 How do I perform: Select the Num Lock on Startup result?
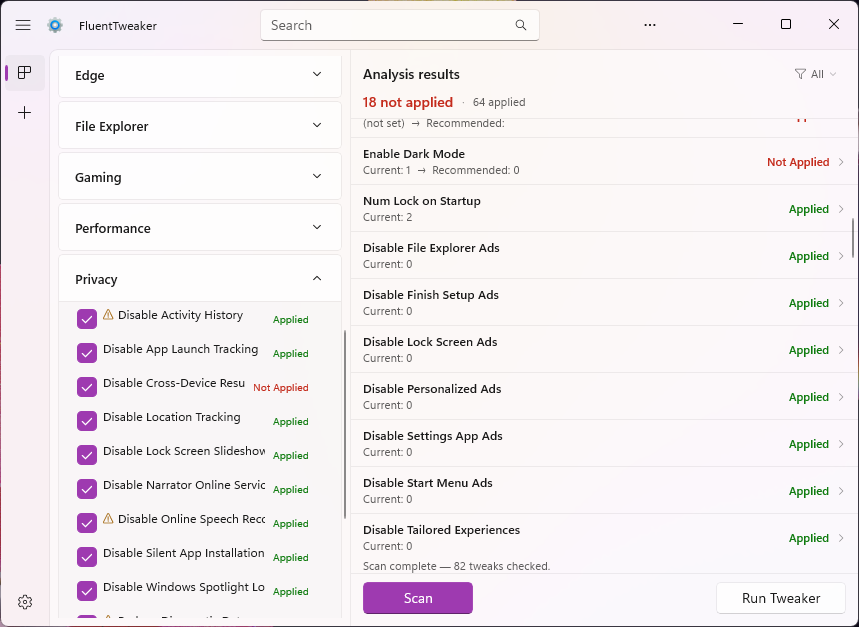604,209
